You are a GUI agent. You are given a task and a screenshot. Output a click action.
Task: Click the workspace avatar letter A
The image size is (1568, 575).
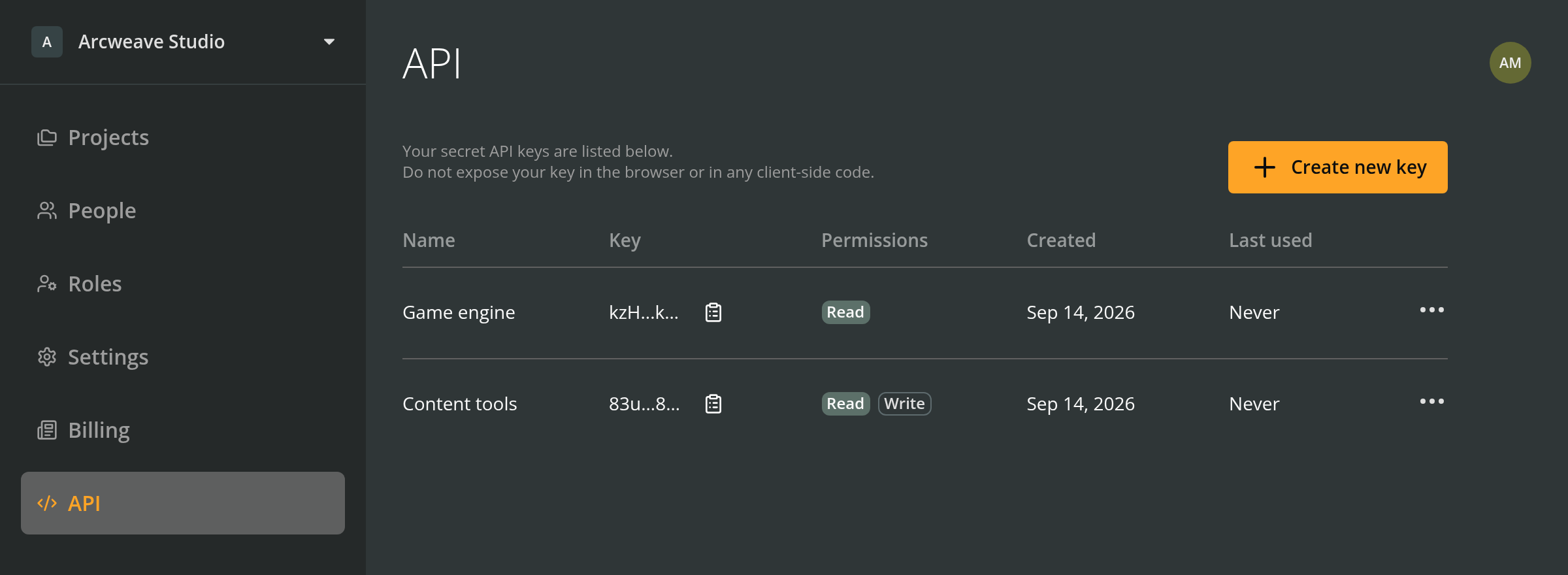tap(47, 42)
